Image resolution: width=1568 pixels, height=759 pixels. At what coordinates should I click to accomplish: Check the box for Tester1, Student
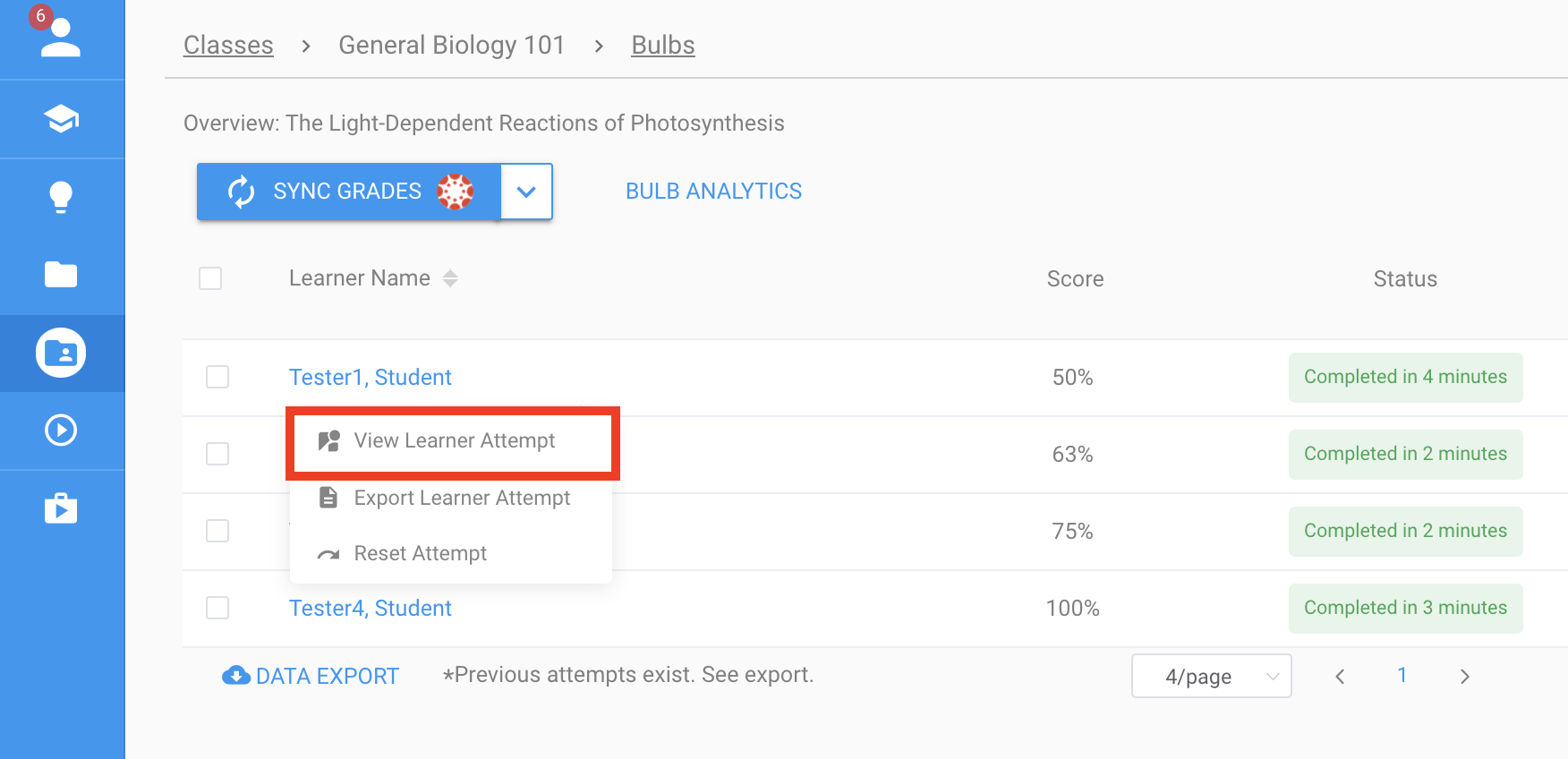[x=217, y=377]
